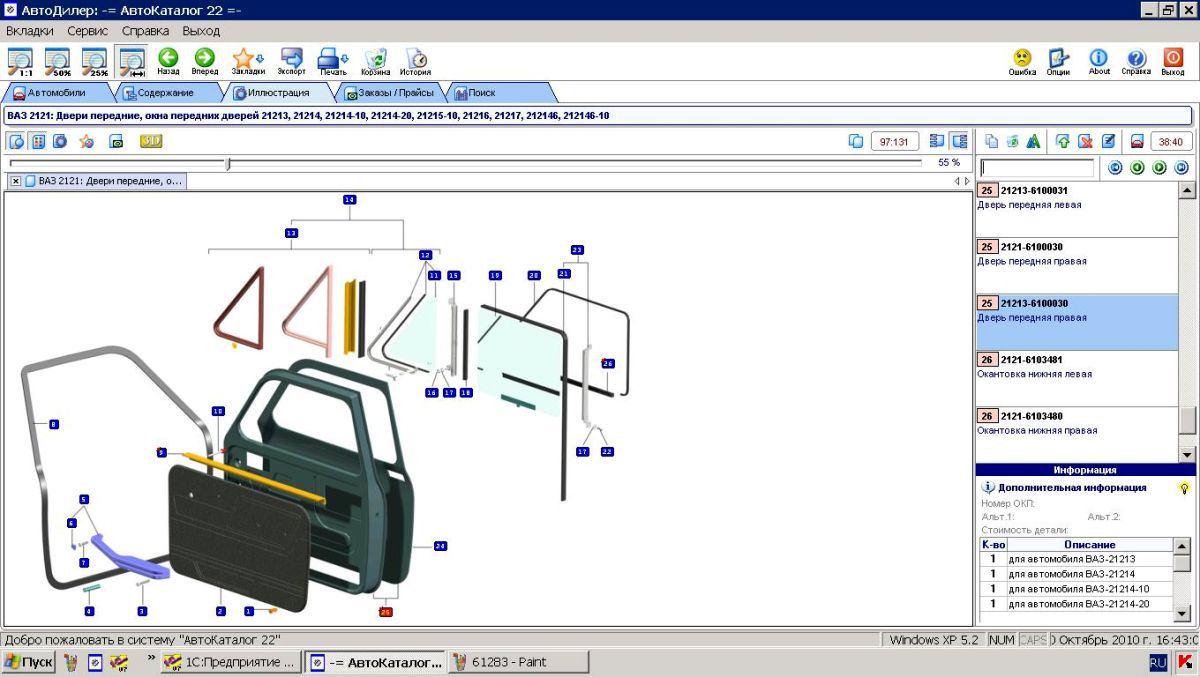Toggle the right parts-list layout icon
This screenshot has width=1200, height=677.
(x=960, y=141)
